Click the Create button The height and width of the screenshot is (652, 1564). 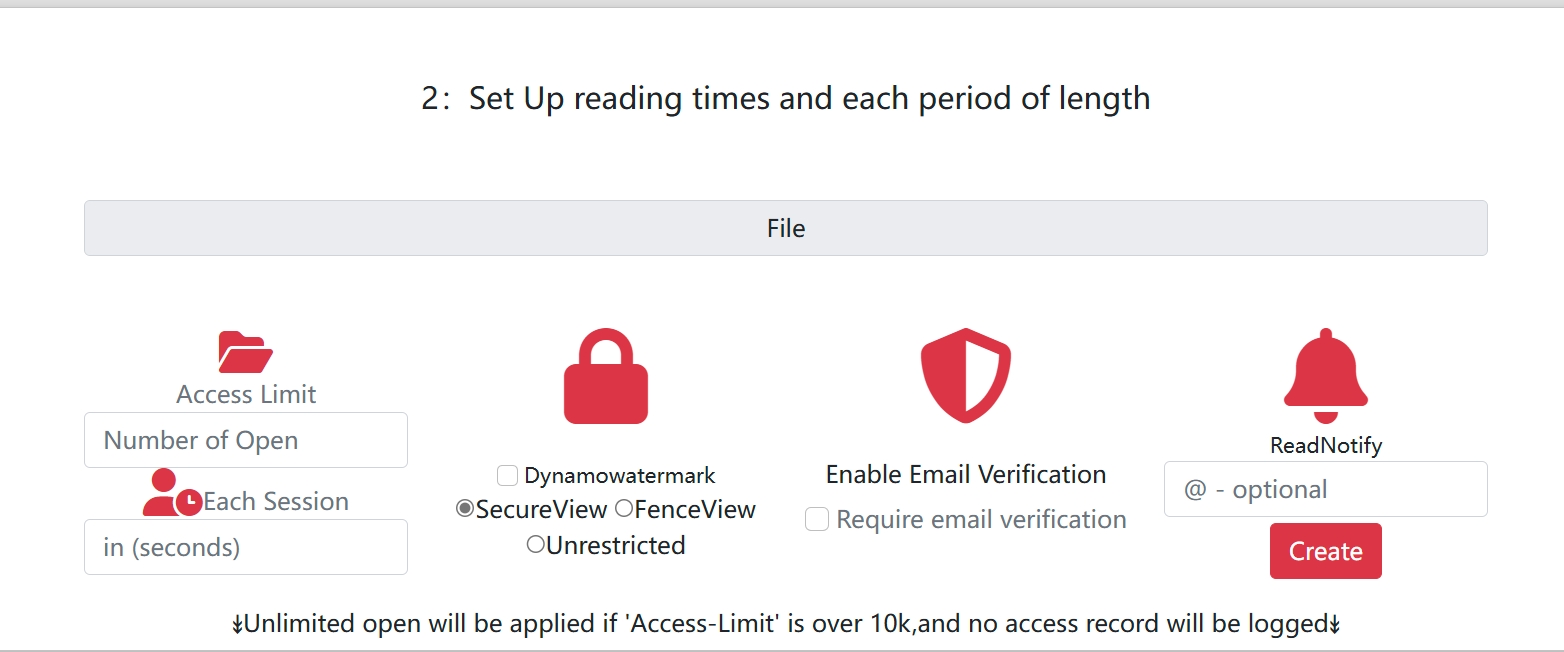tap(1325, 551)
